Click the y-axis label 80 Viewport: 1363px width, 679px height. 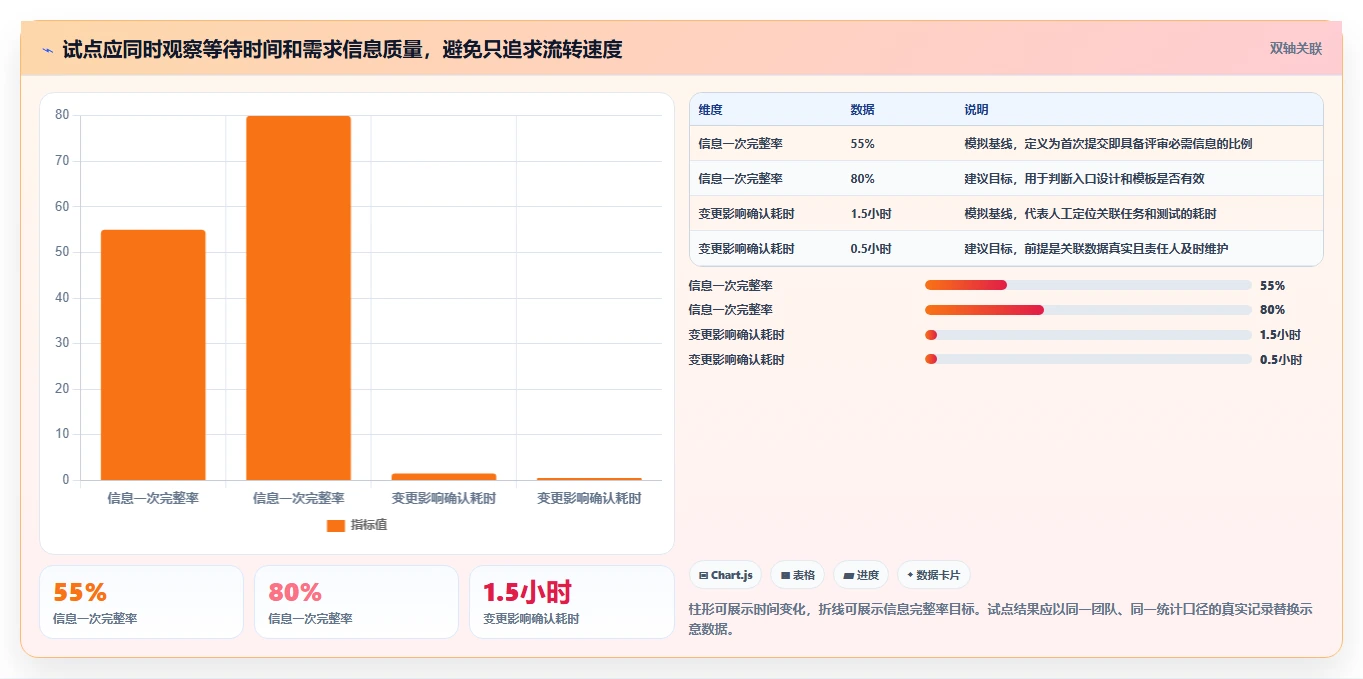[62, 115]
